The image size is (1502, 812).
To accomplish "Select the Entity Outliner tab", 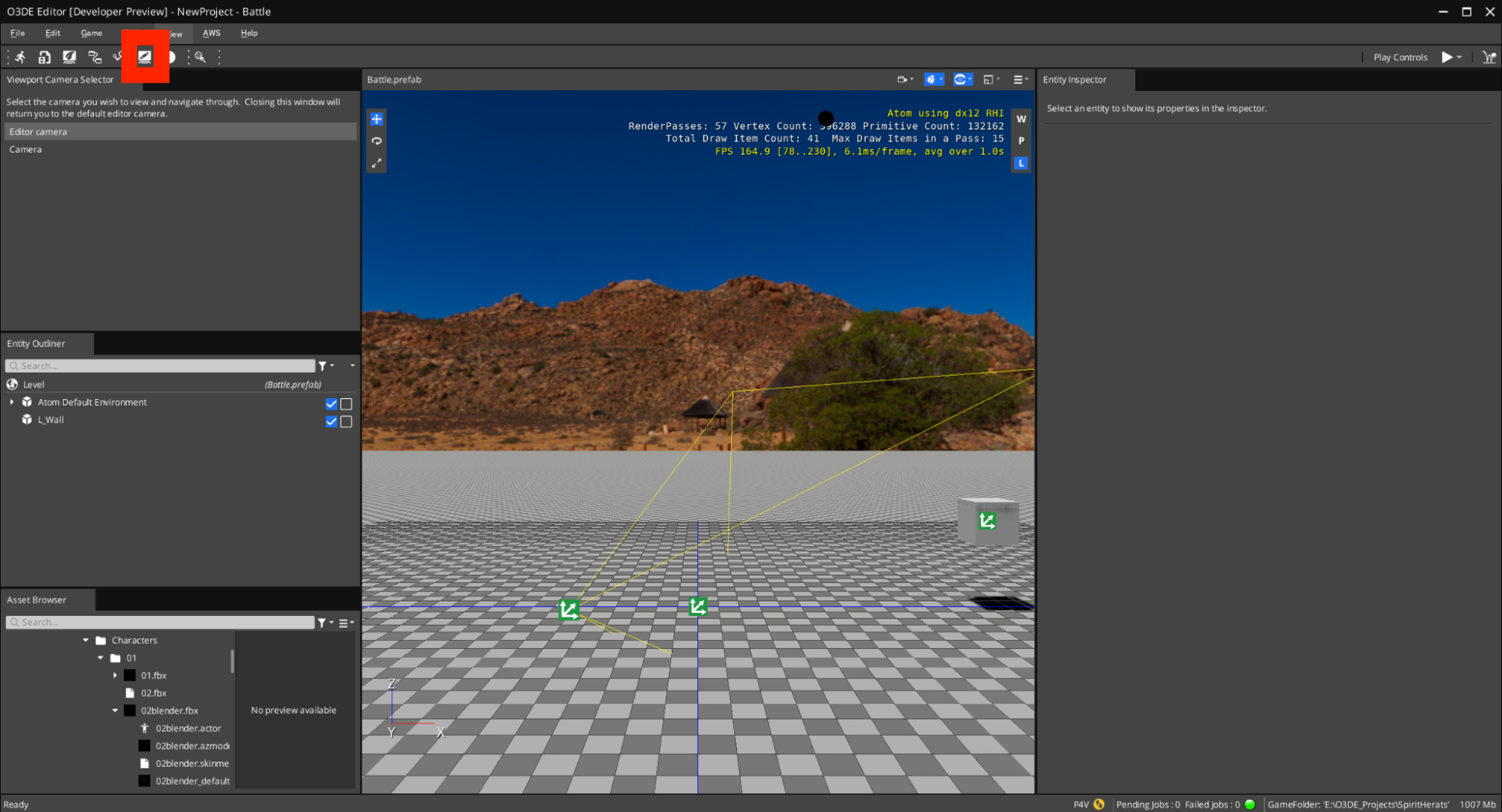I will pos(36,344).
